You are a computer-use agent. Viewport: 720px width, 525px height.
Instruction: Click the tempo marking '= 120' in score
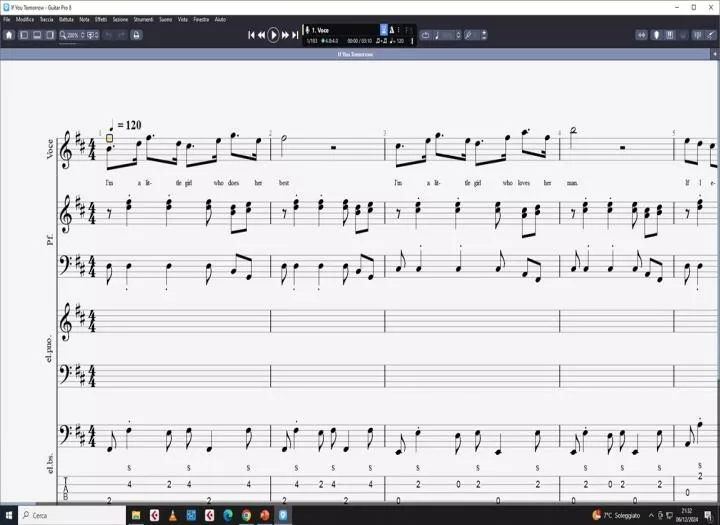click(x=124, y=124)
